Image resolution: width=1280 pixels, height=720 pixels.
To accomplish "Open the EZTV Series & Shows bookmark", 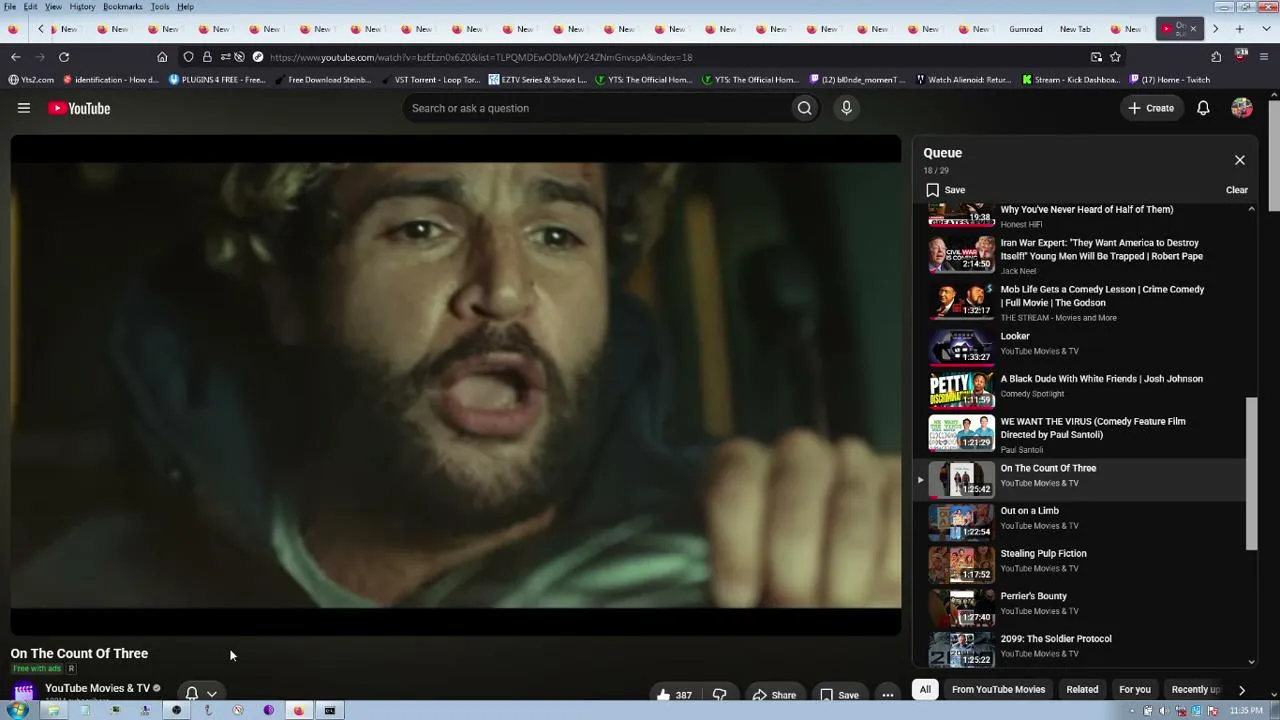I will [538, 80].
